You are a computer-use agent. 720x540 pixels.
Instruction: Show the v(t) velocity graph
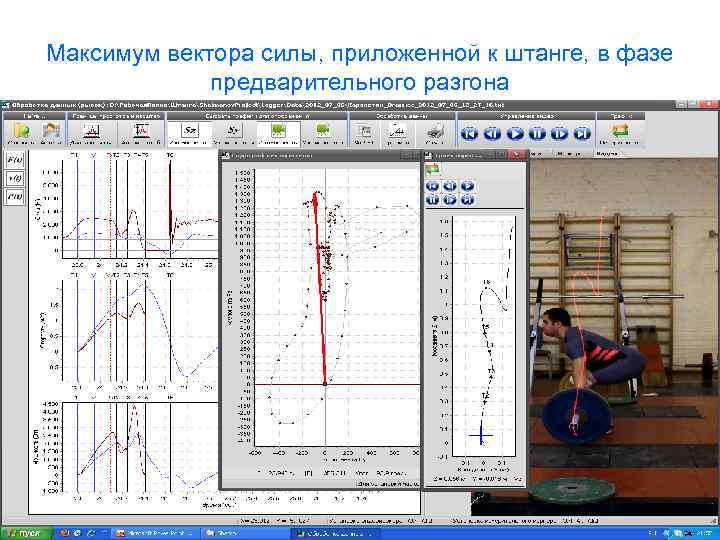point(15,178)
